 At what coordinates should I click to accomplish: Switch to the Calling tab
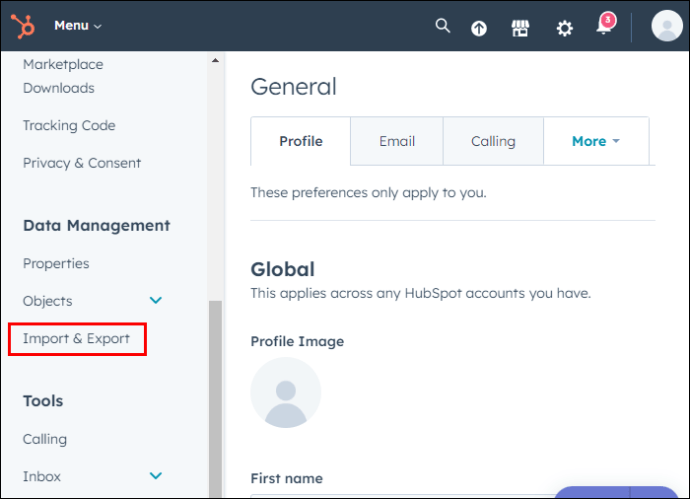click(x=493, y=141)
